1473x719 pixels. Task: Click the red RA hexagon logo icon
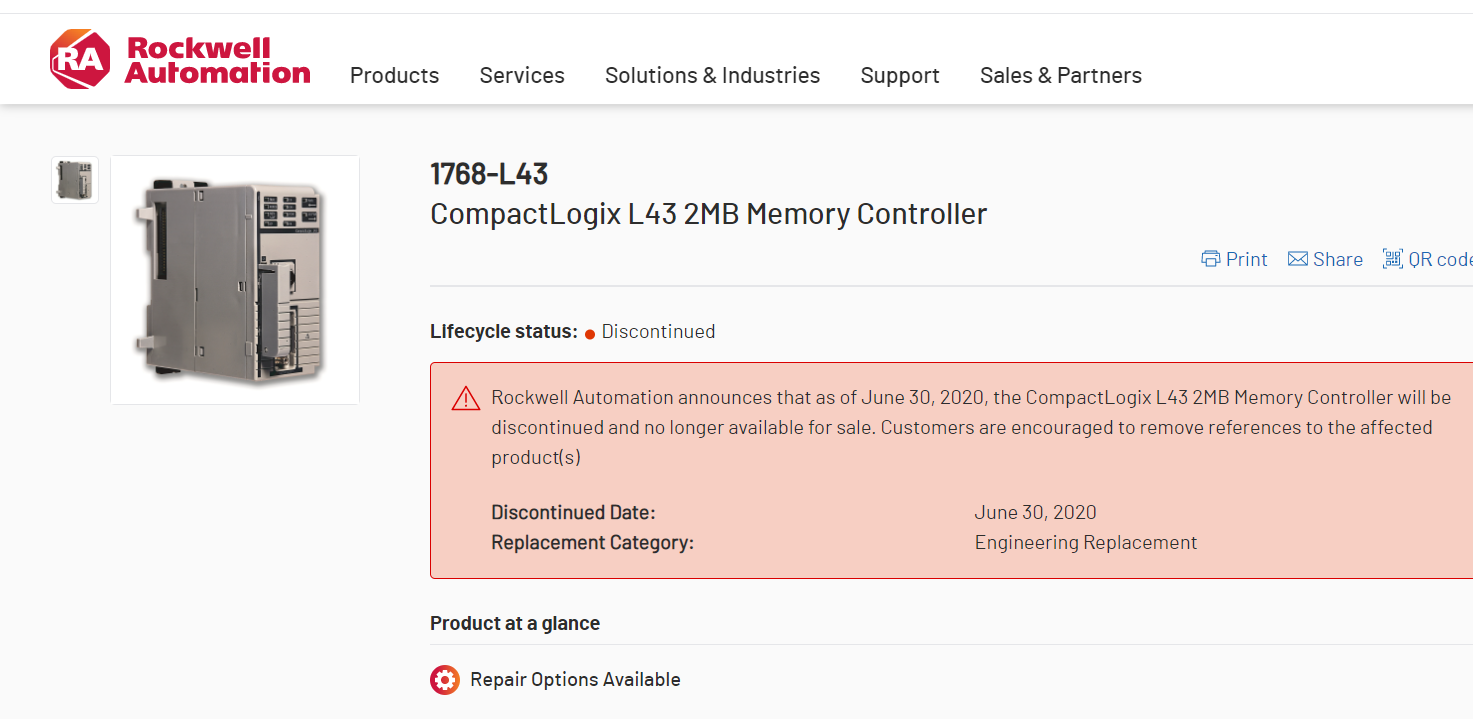(80, 60)
